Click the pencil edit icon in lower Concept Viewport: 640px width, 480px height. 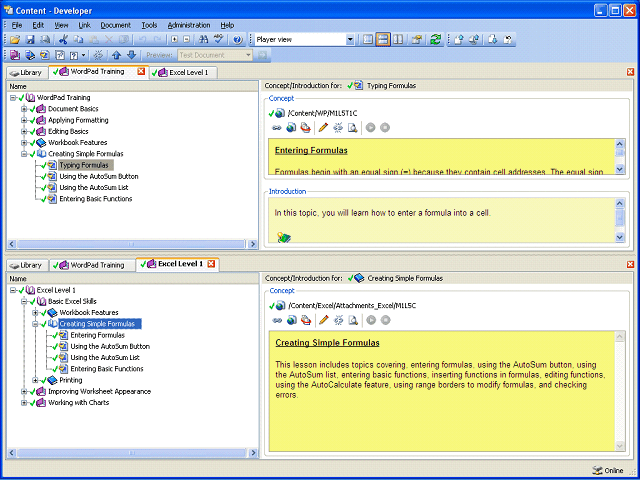[323, 320]
